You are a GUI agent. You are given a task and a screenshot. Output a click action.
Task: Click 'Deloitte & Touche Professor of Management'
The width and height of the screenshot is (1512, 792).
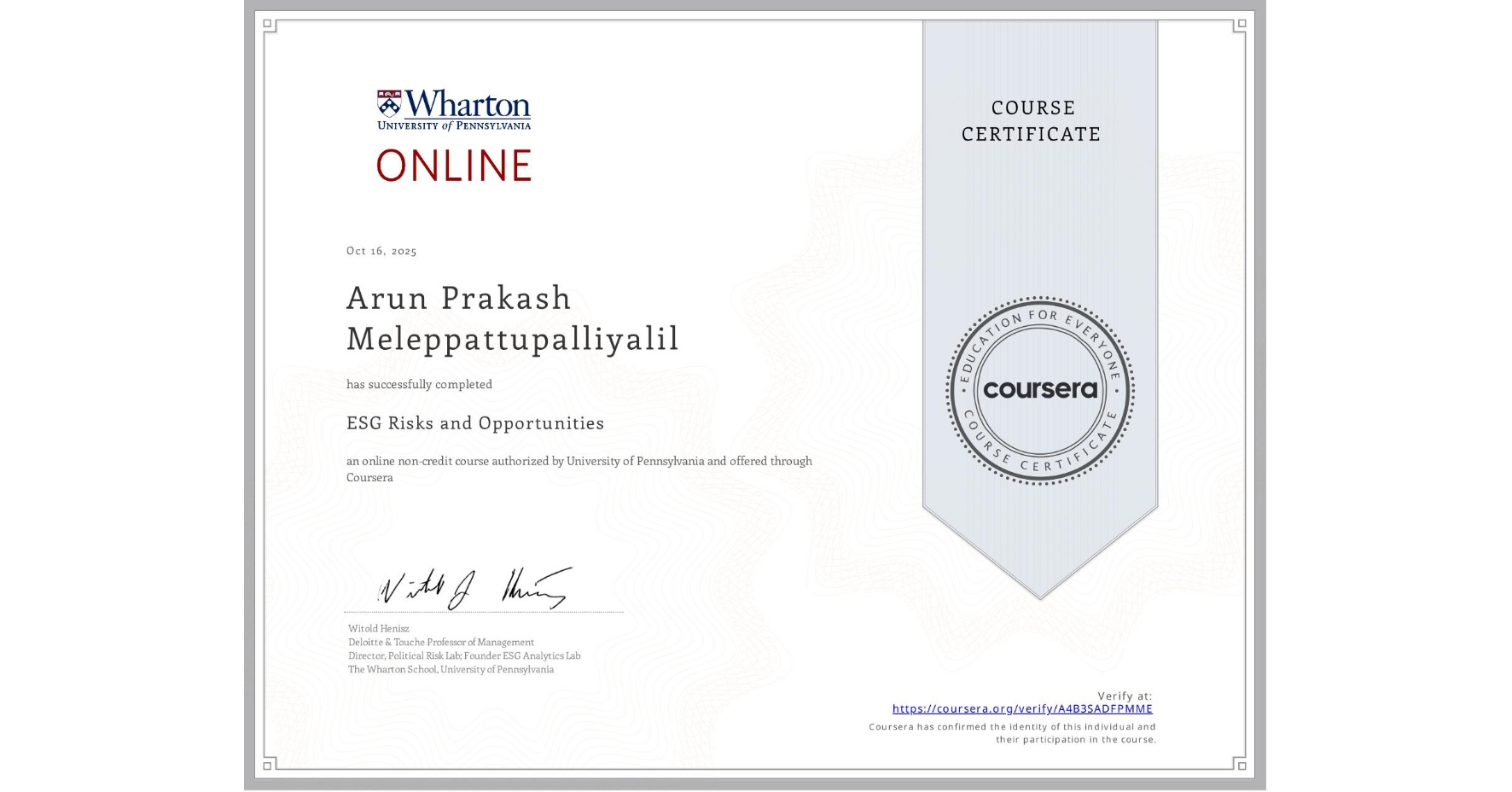tap(441, 643)
